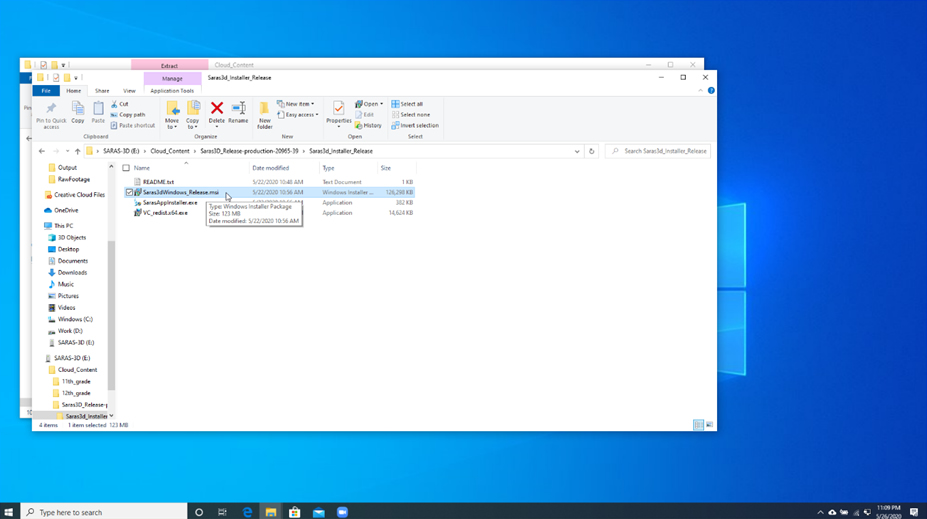Open the Easy access dropdown
Image resolution: width=927 pixels, height=519 pixels.
click(x=298, y=115)
